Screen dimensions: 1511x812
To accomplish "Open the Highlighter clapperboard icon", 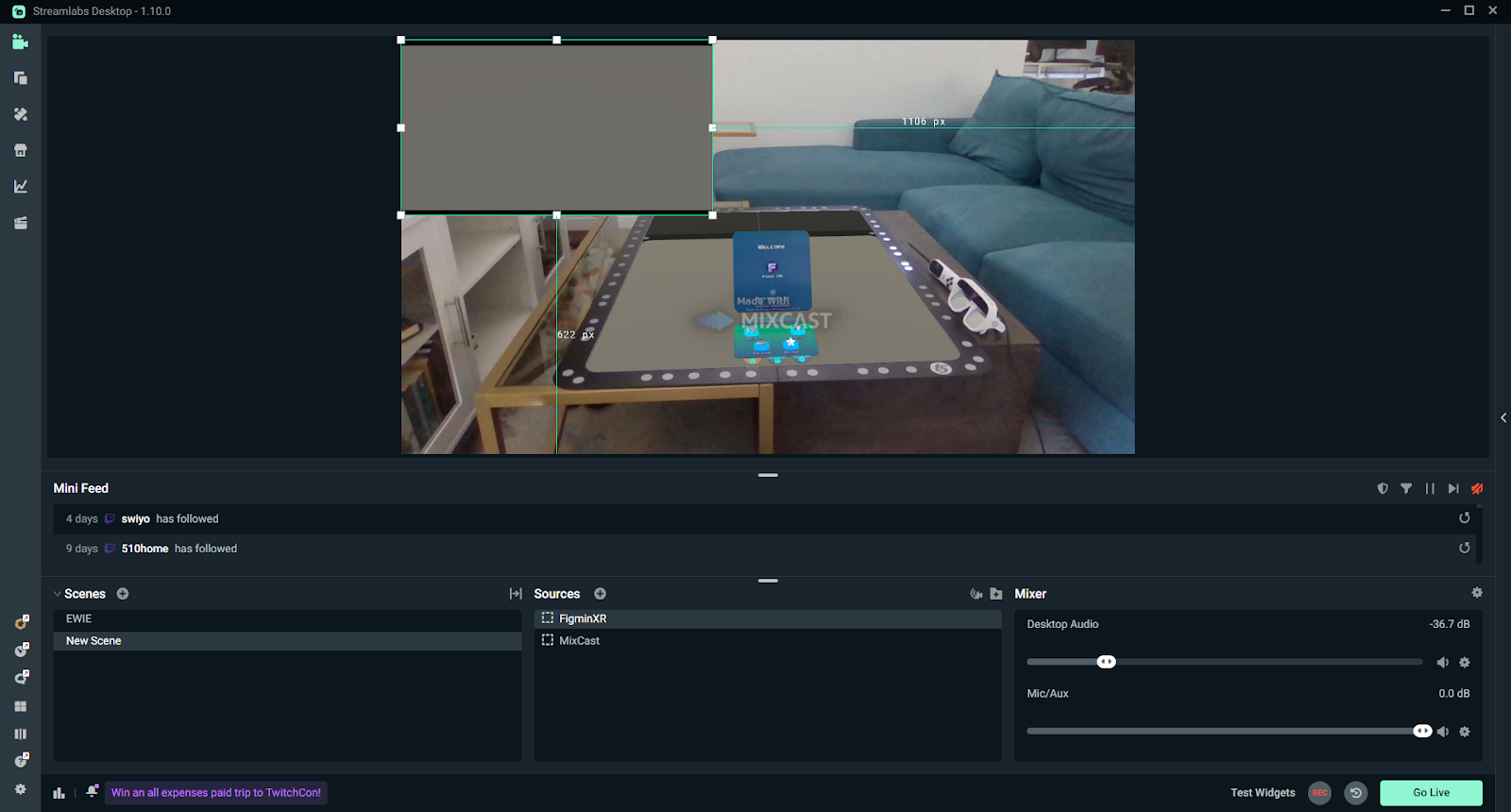I will click(20, 223).
